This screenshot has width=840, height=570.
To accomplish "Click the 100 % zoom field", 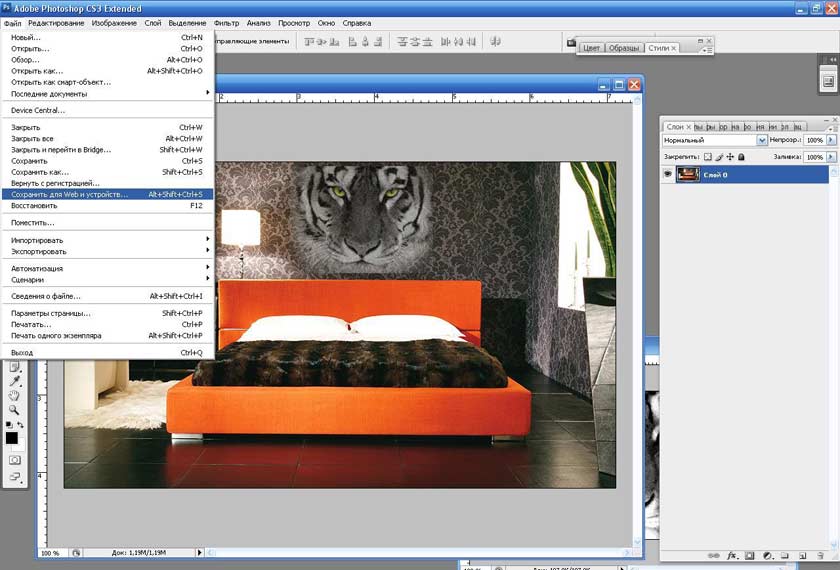I will tap(50, 552).
